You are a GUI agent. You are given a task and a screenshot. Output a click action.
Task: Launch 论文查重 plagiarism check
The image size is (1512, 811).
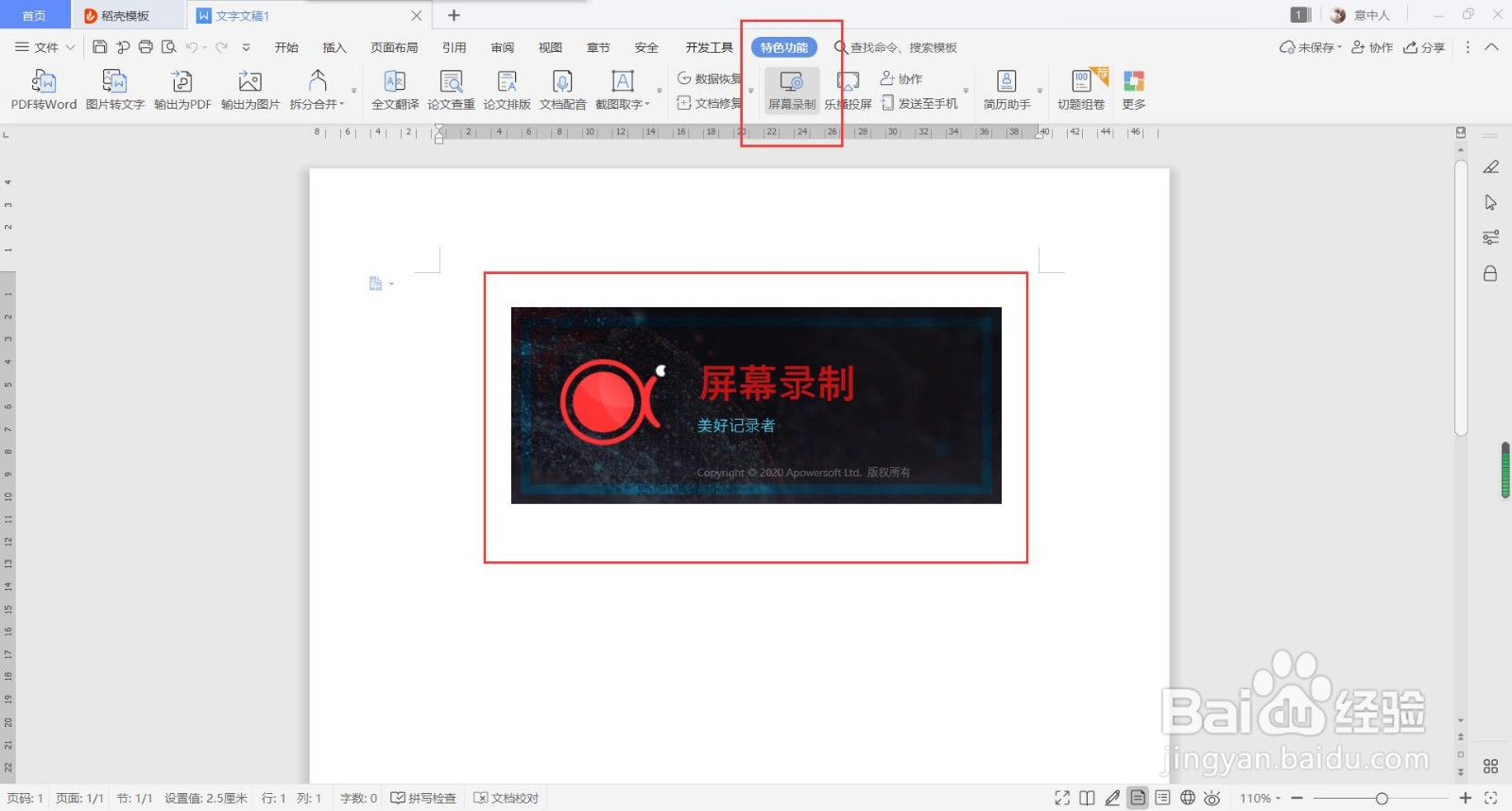pyautogui.click(x=451, y=91)
